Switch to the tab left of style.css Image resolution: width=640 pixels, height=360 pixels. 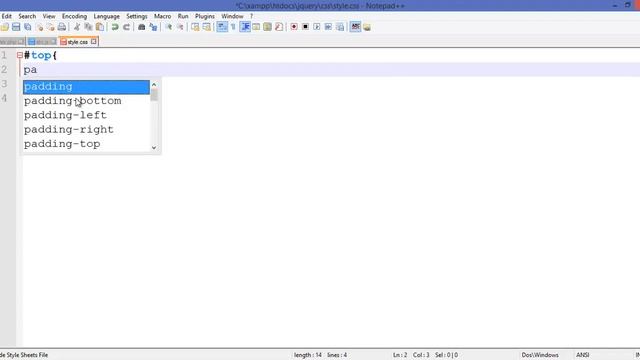(x=42, y=42)
